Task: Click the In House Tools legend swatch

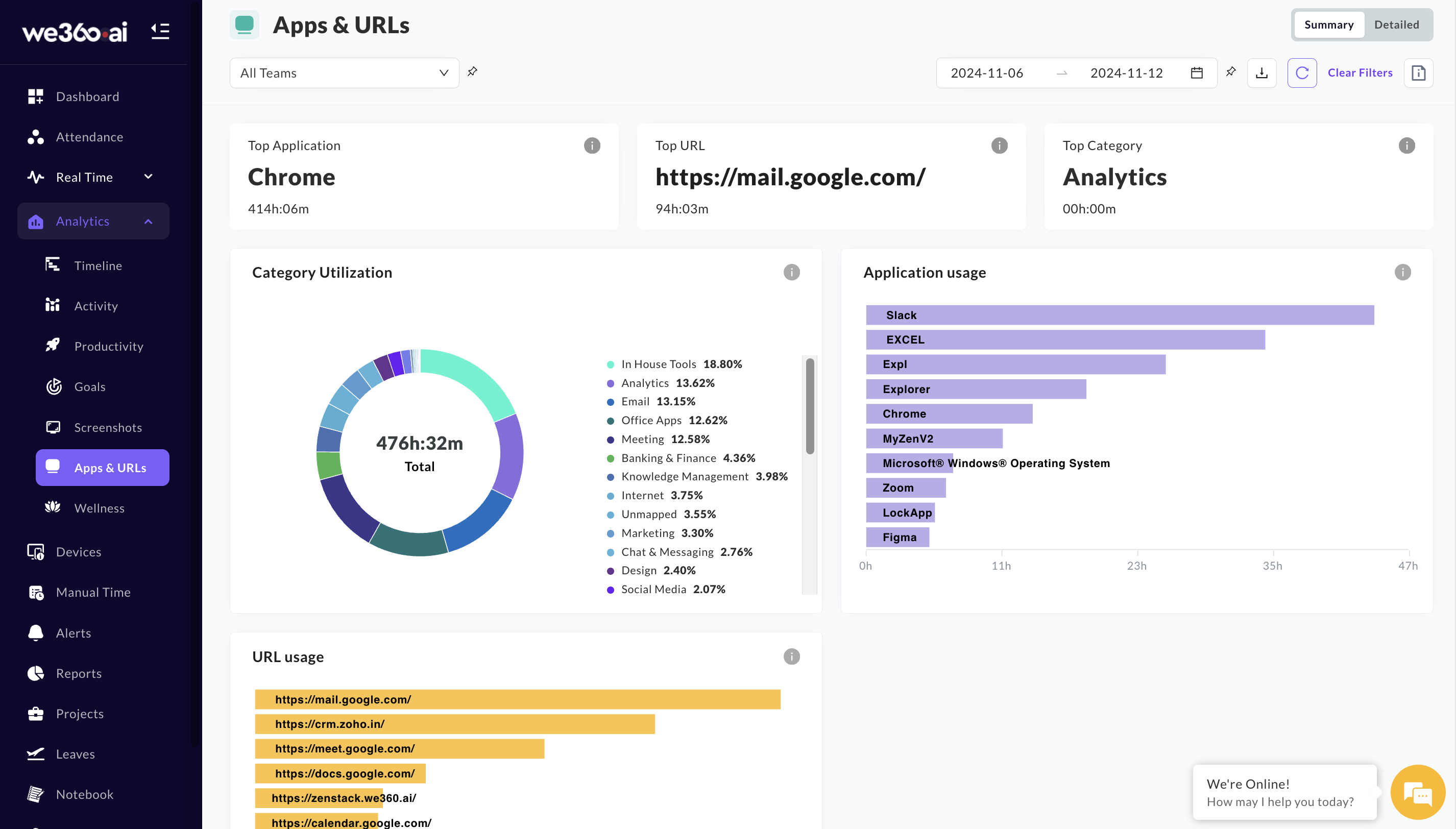Action: [x=611, y=364]
